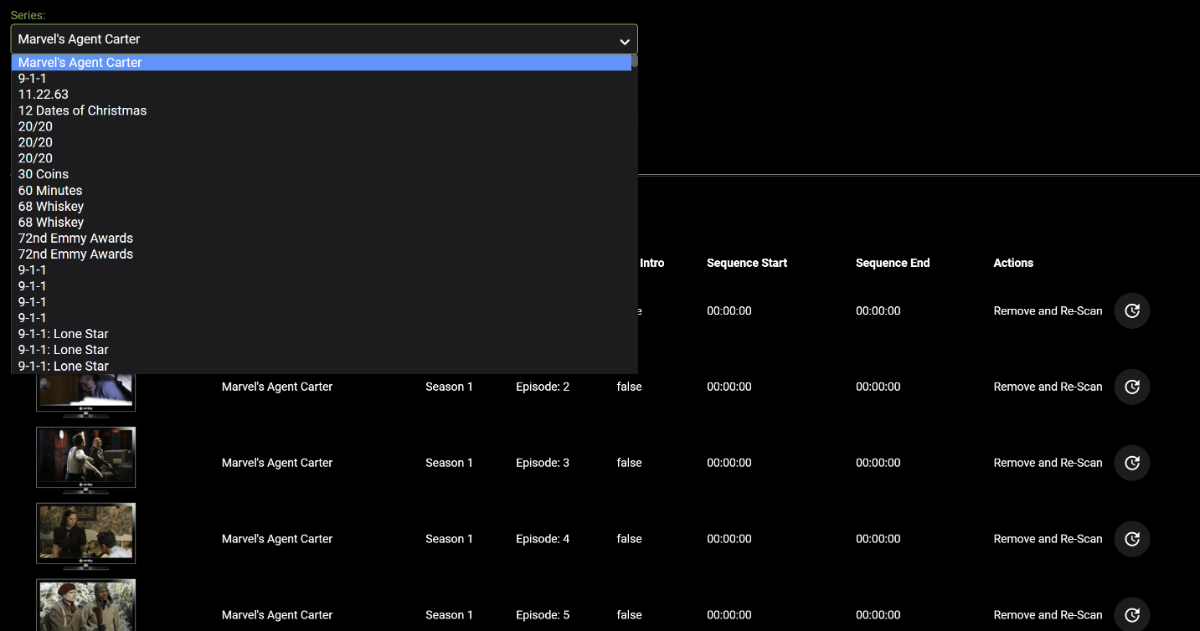Select 30 Coins from the series options
This screenshot has height=631, width=1200.
43,174
